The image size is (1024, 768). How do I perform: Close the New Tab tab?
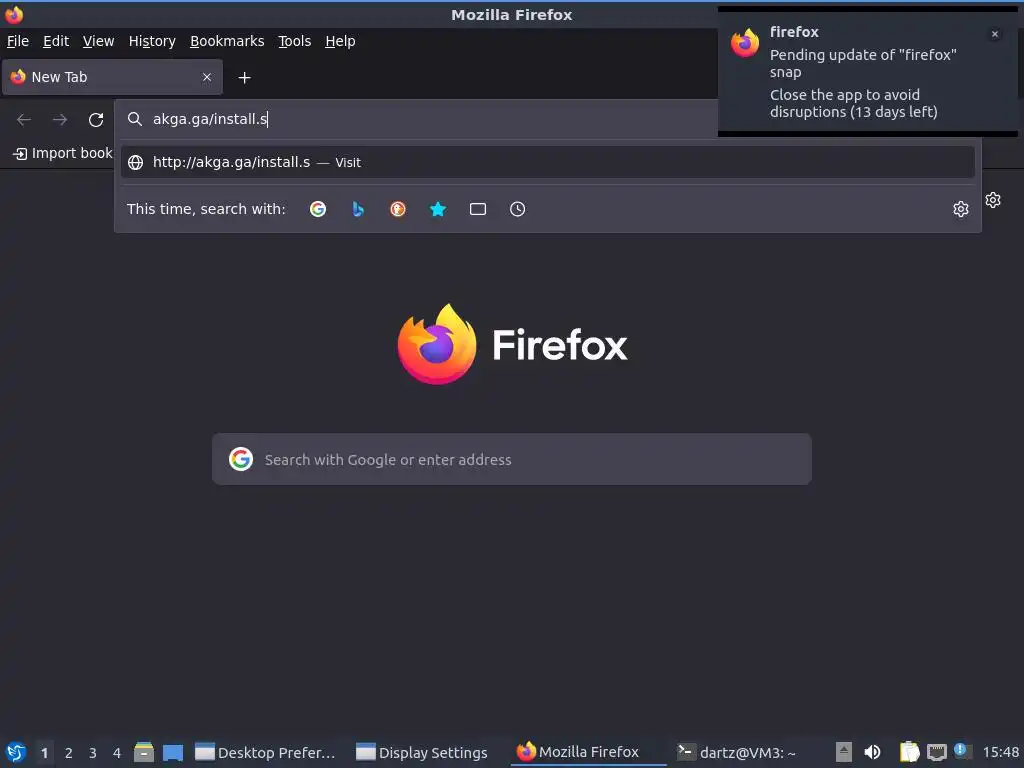[x=207, y=77]
